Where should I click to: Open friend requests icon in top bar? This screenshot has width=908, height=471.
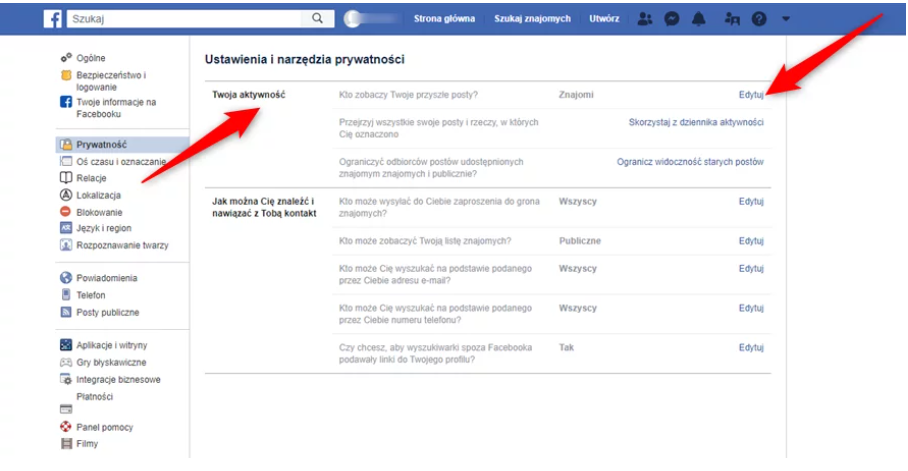(644, 19)
